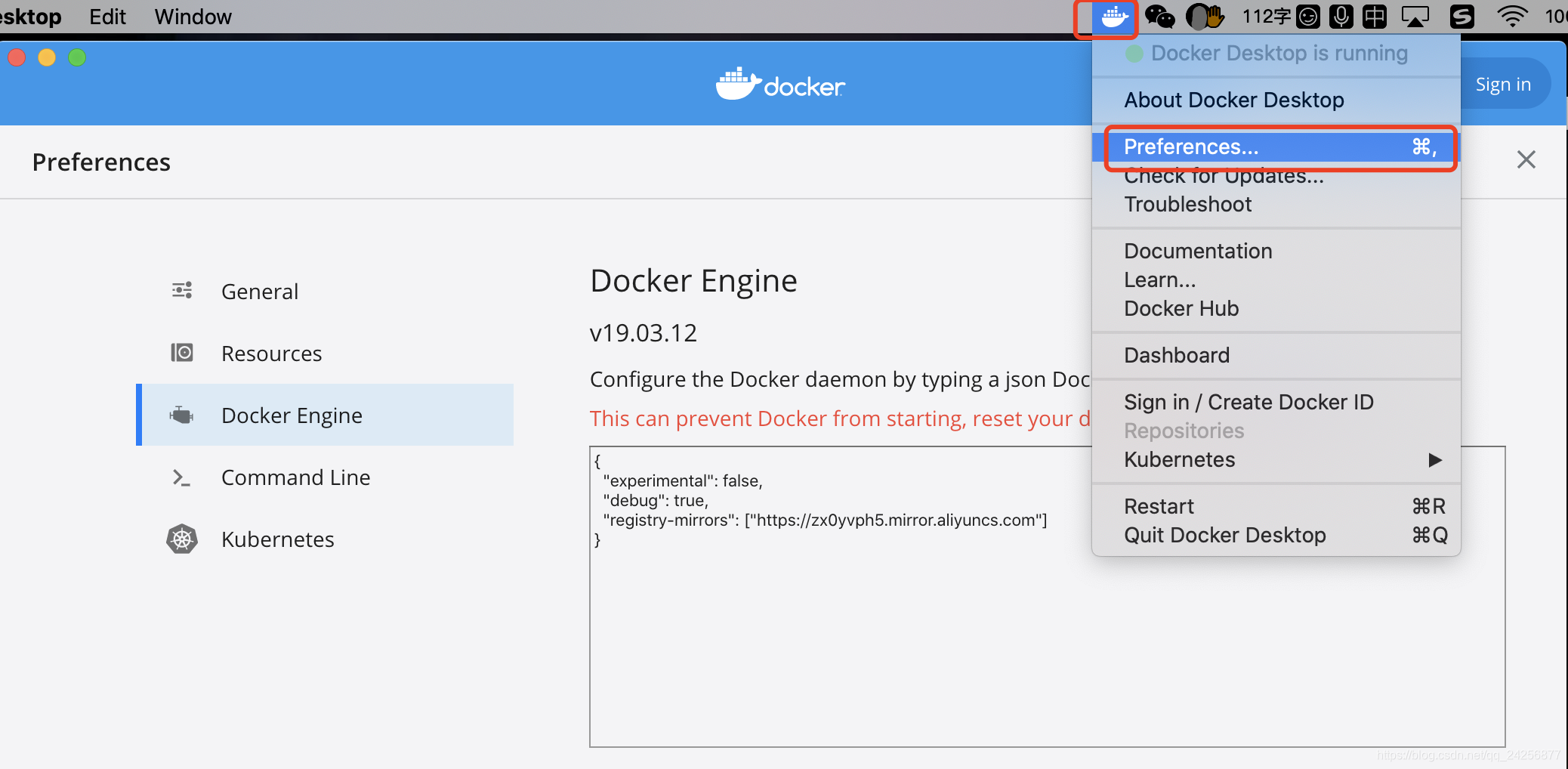The image size is (1568, 769).
Task: Open the Wi-Fi status menu
Action: [1512, 16]
